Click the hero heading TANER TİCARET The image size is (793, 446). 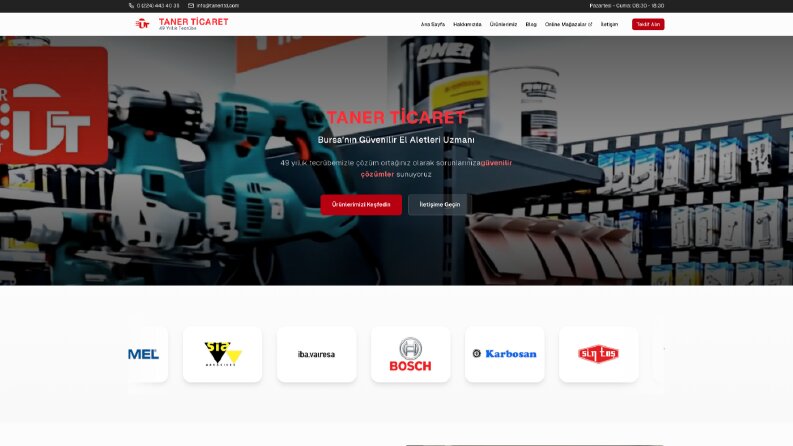[x=396, y=118]
